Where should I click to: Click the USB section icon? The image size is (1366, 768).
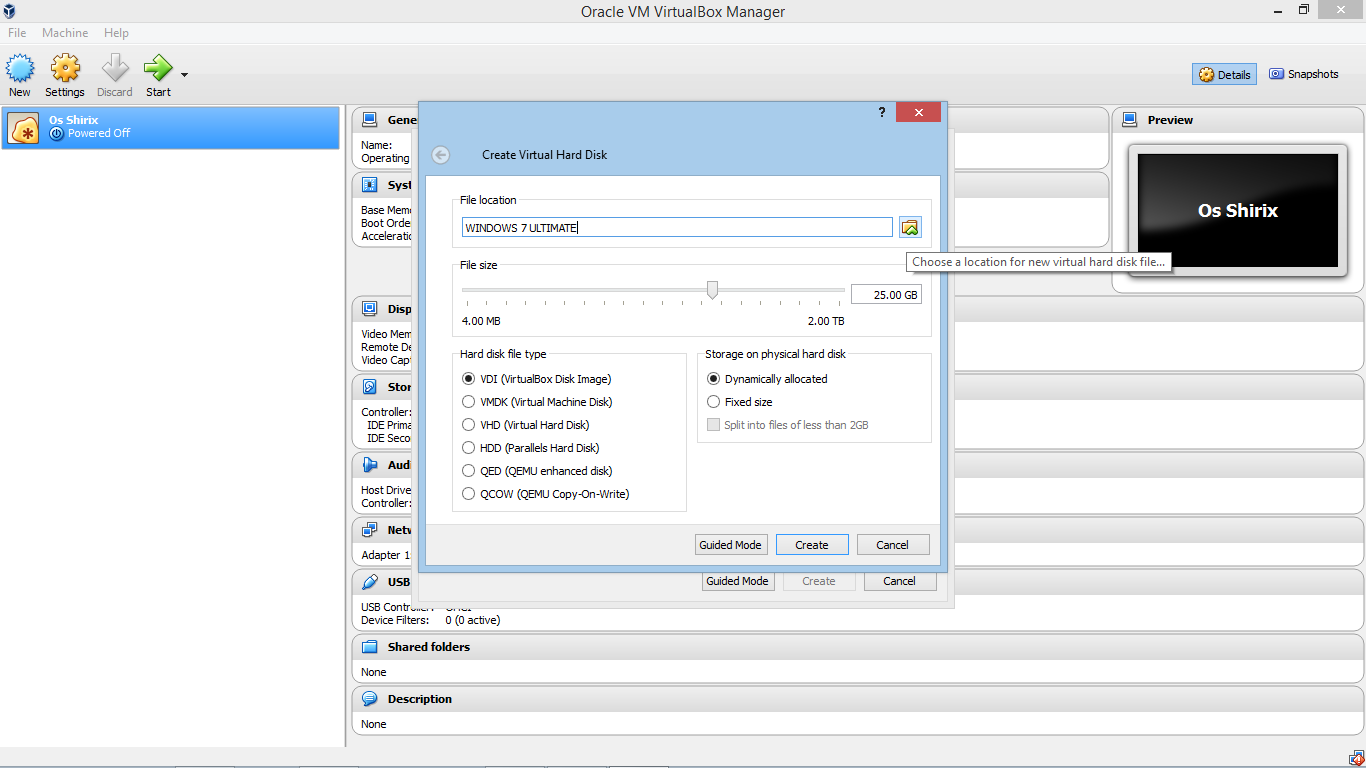pos(370,582)
